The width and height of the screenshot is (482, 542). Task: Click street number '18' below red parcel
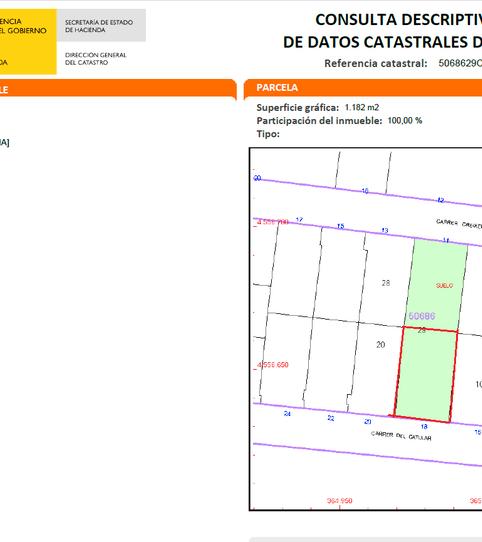424,427
